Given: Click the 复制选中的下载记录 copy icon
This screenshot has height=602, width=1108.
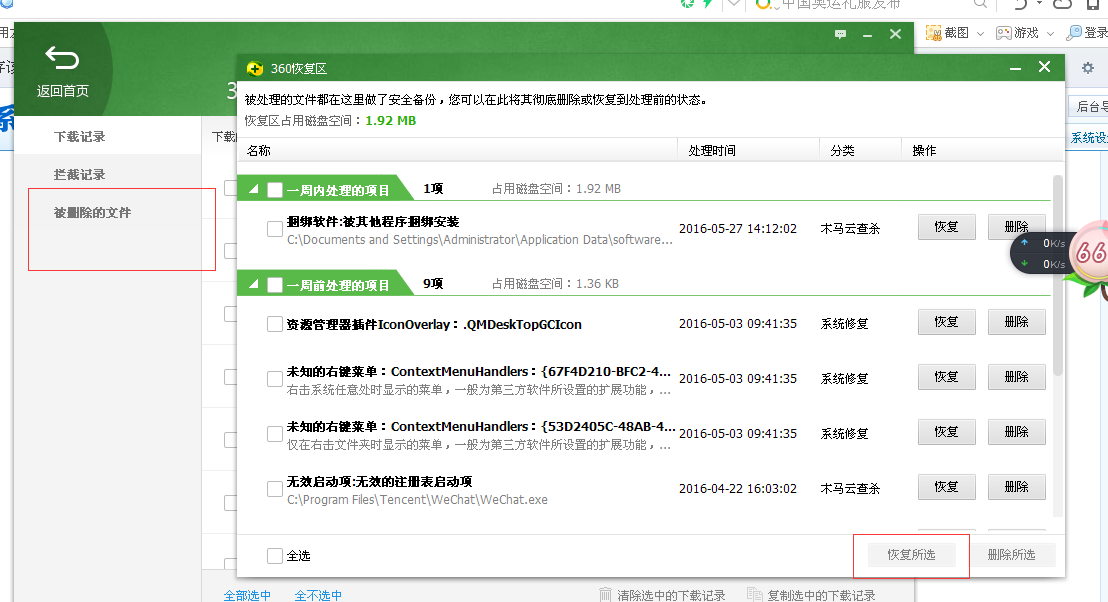Looking at the screenshot, I should pyautogui.click(x=756, y=595).
